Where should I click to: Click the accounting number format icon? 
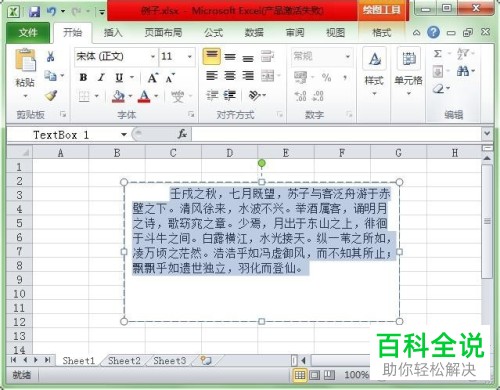(301, 77)
